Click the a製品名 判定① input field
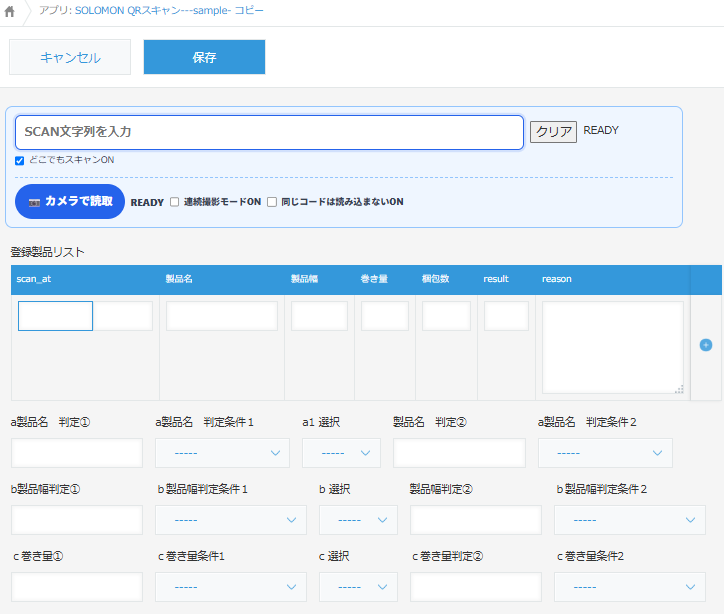This screenshot has width=724, height=614. [77, 453]
